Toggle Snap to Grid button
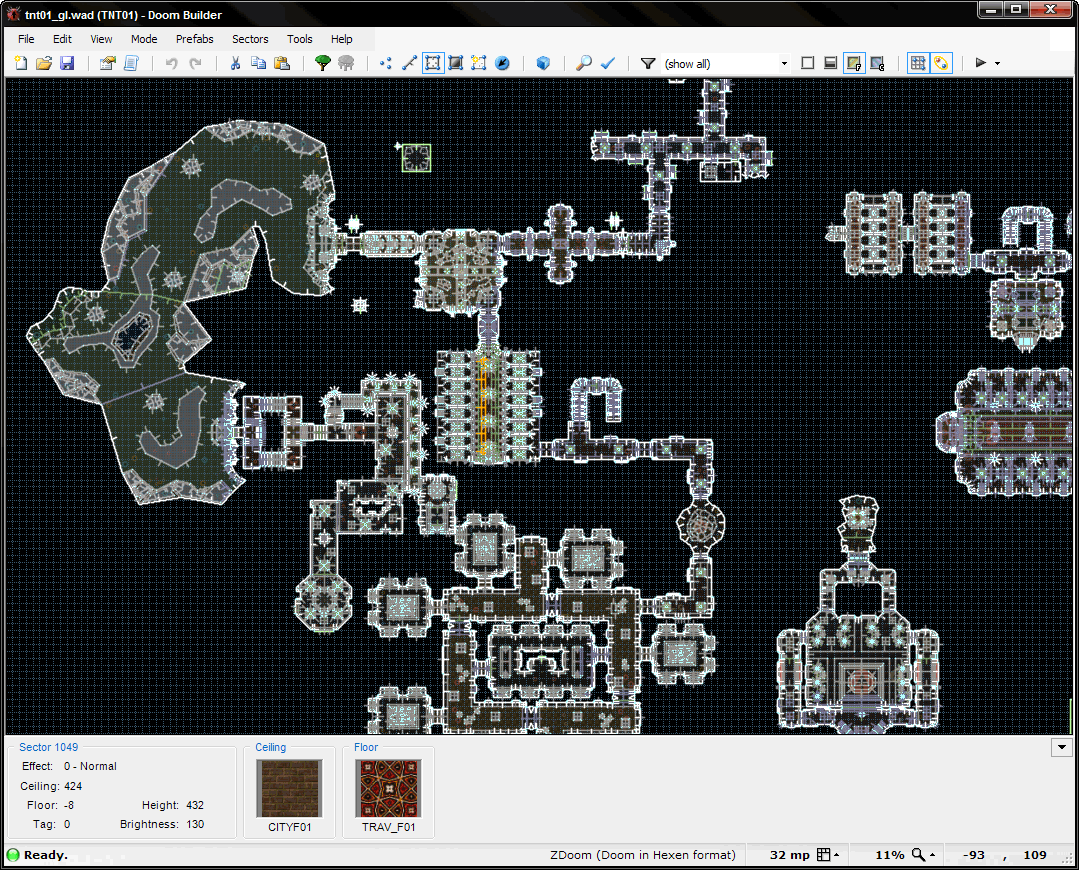 click(x=918, y=63)
